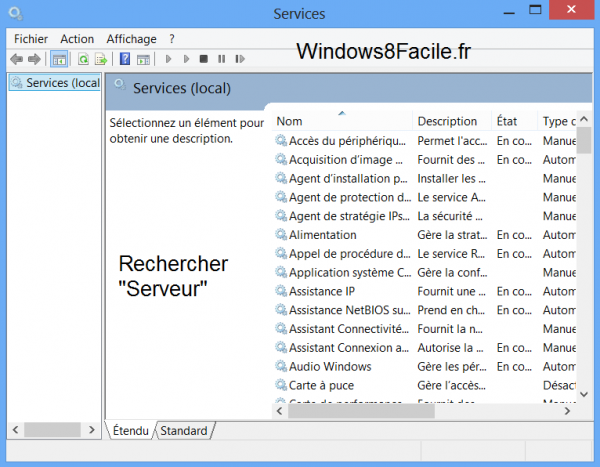The width and height of the screenshot is (600, 467).
Task: Click the Back arrow toolbar icon
Action: 16,59
